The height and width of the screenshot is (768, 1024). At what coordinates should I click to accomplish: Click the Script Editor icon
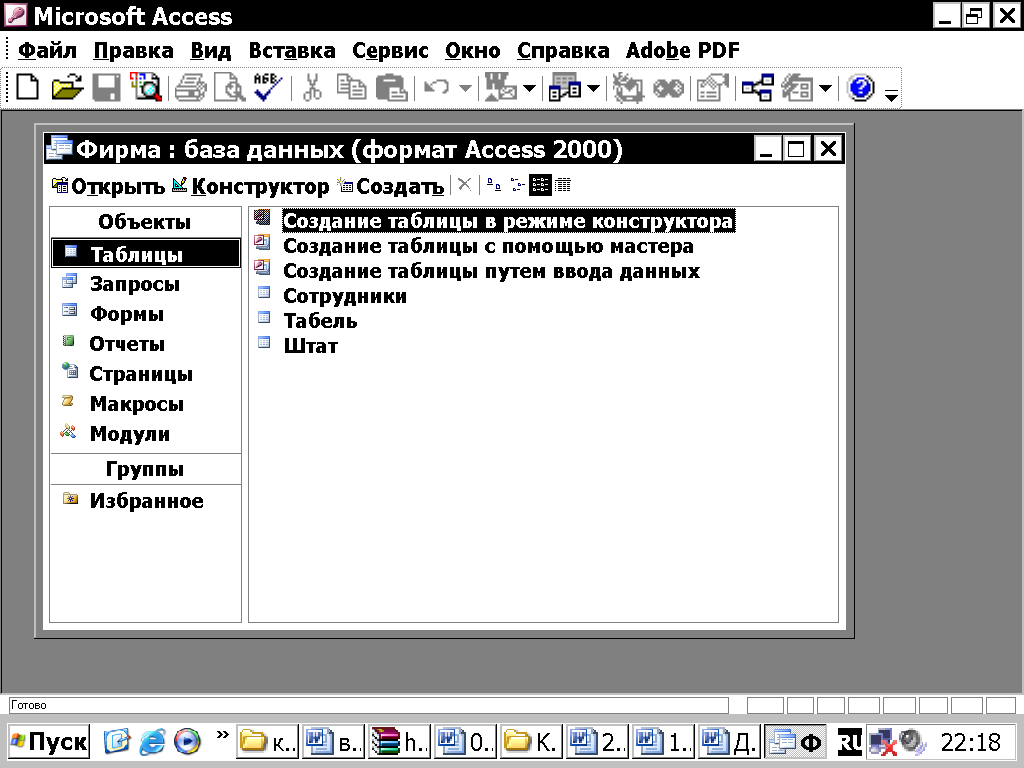pyautogui.click(x=669, y=88)
